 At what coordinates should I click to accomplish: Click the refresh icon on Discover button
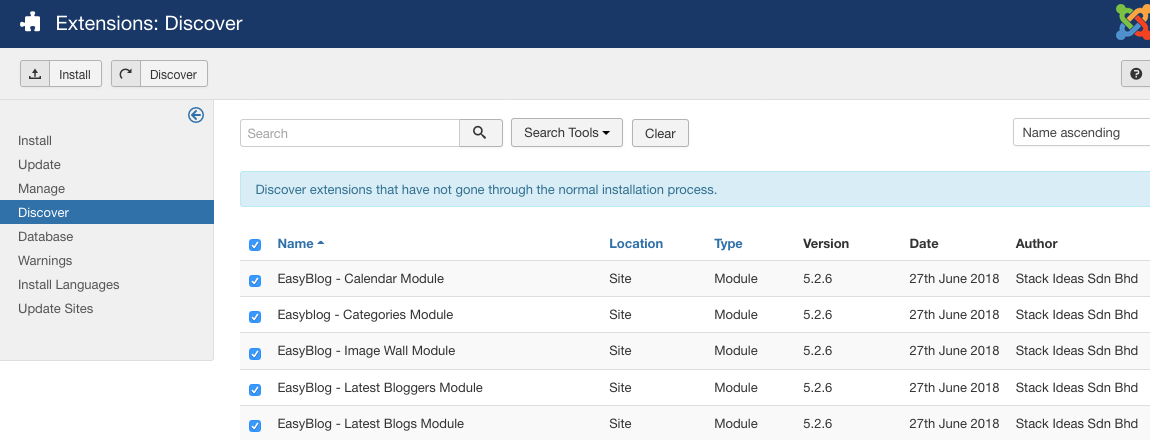pyautogui.click(x=126, y=74)
